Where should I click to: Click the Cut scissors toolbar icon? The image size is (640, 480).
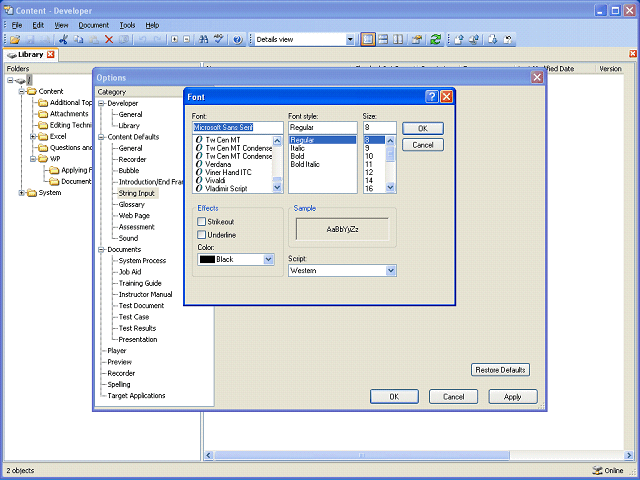63,40
